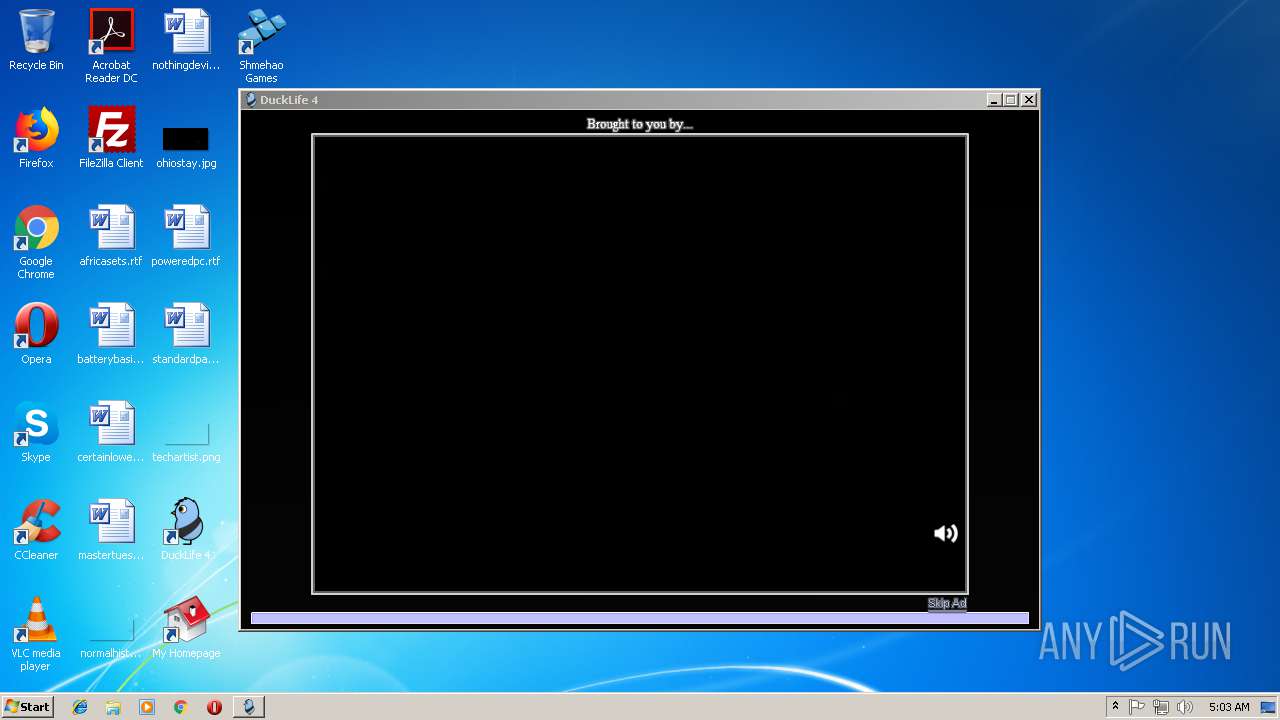Click the Skip Ad link

(947, 603)
